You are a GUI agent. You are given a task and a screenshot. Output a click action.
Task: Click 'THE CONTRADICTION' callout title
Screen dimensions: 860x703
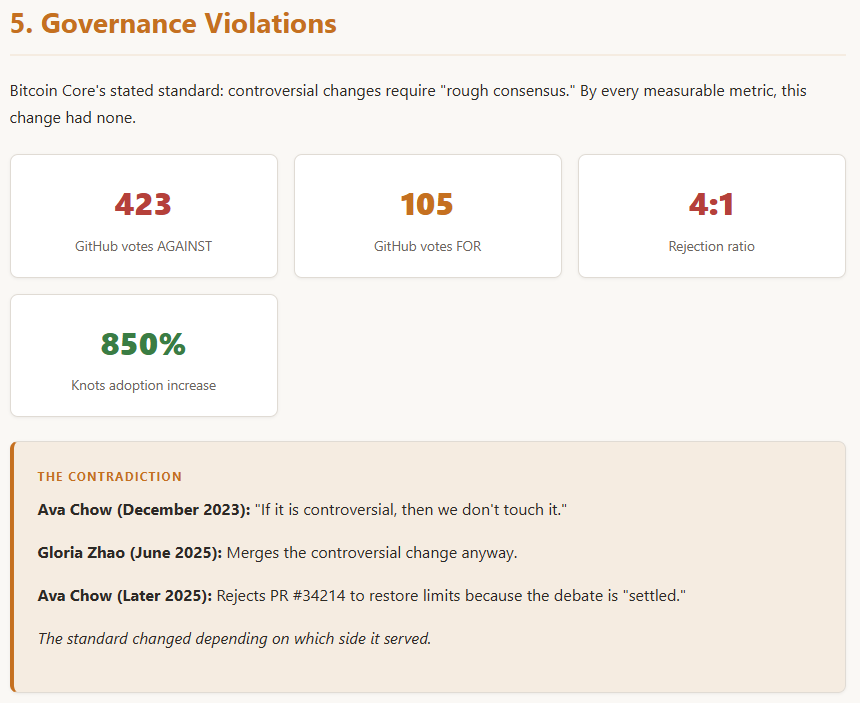coord(110,477)
